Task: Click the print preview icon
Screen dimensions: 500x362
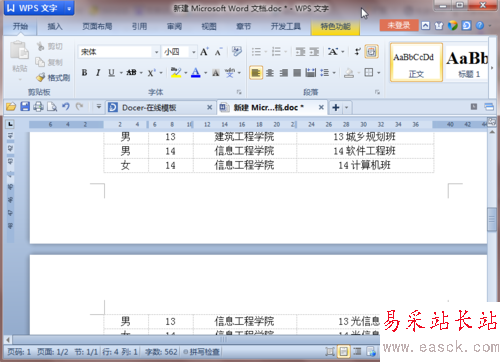Action: (x=52, y=107)
